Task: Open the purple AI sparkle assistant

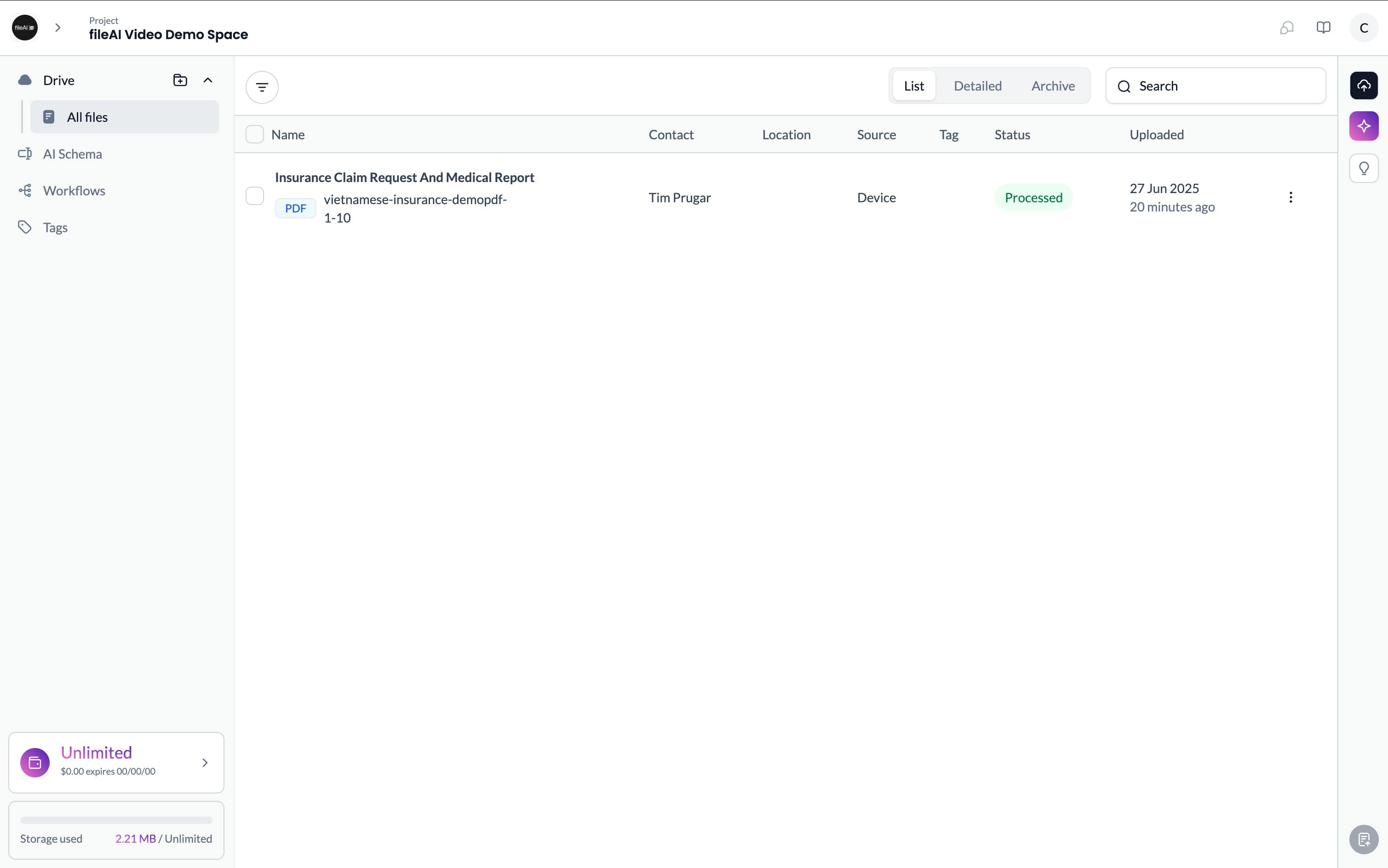Action: pyautogui.click(x=1364, y=126)
